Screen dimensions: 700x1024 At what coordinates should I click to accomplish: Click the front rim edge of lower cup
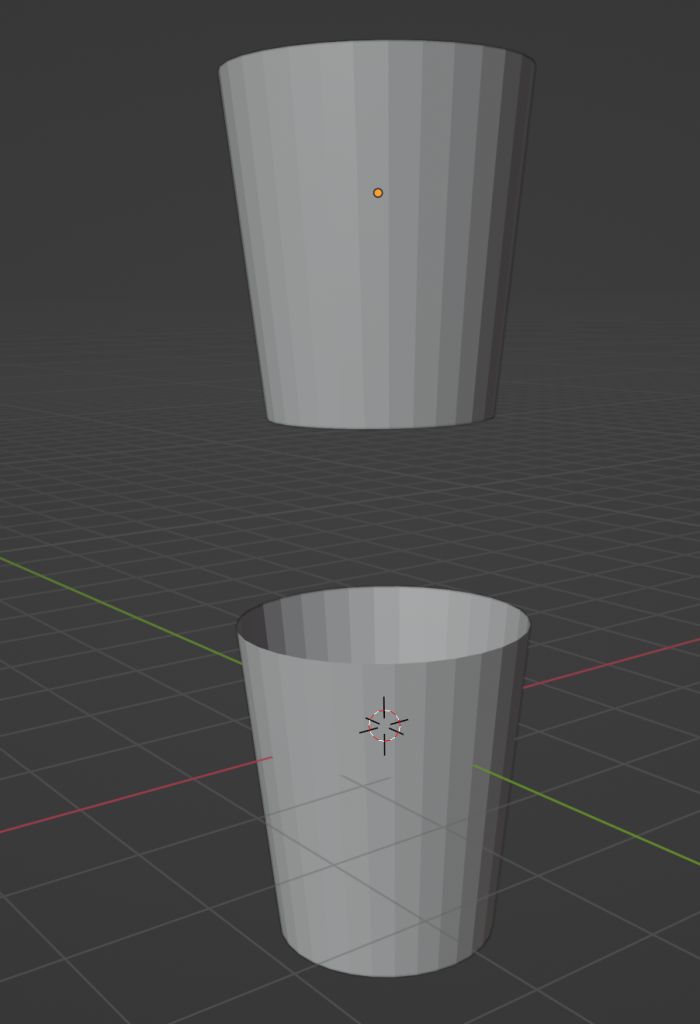coord(380,662)
